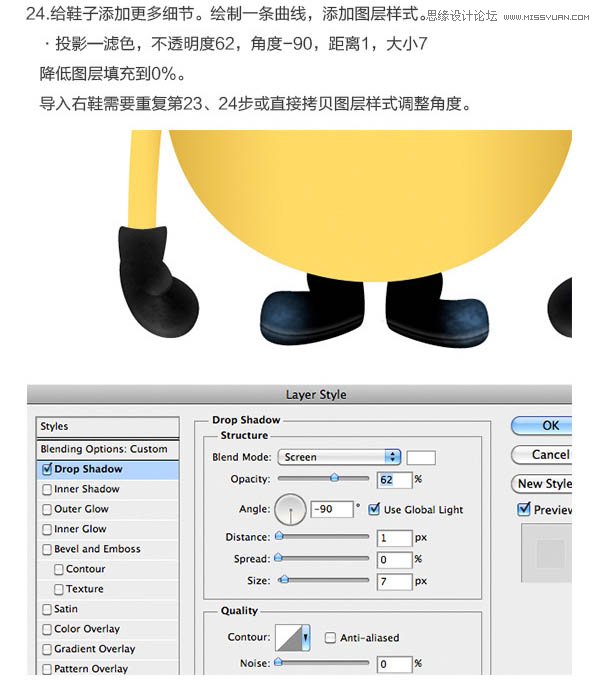Click the Spread value field
Screen dimensions: 600x693
click(x=395, y=560)
